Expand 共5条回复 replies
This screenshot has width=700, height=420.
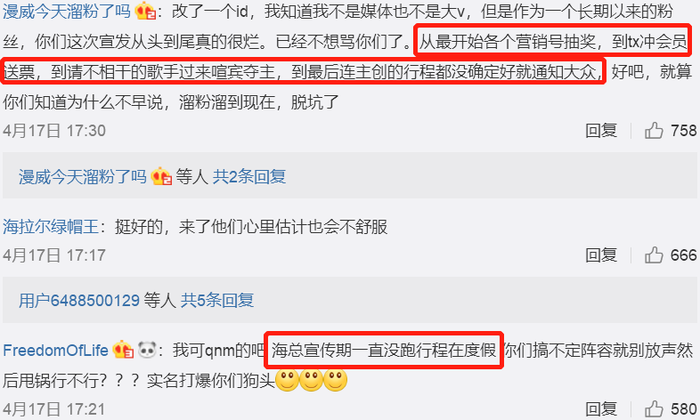[217, 300]
